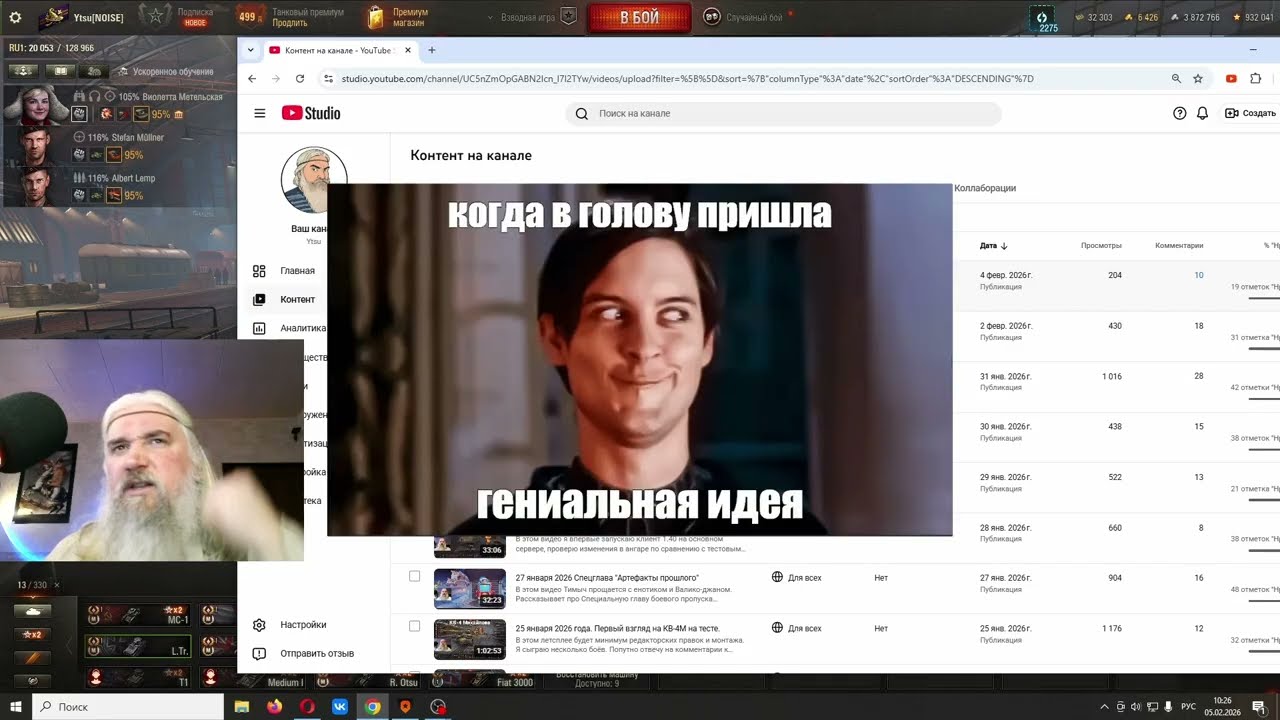Click the YouTube Studio logo
This screenshot has width=1280, height=720.
[x=311, y=113]
